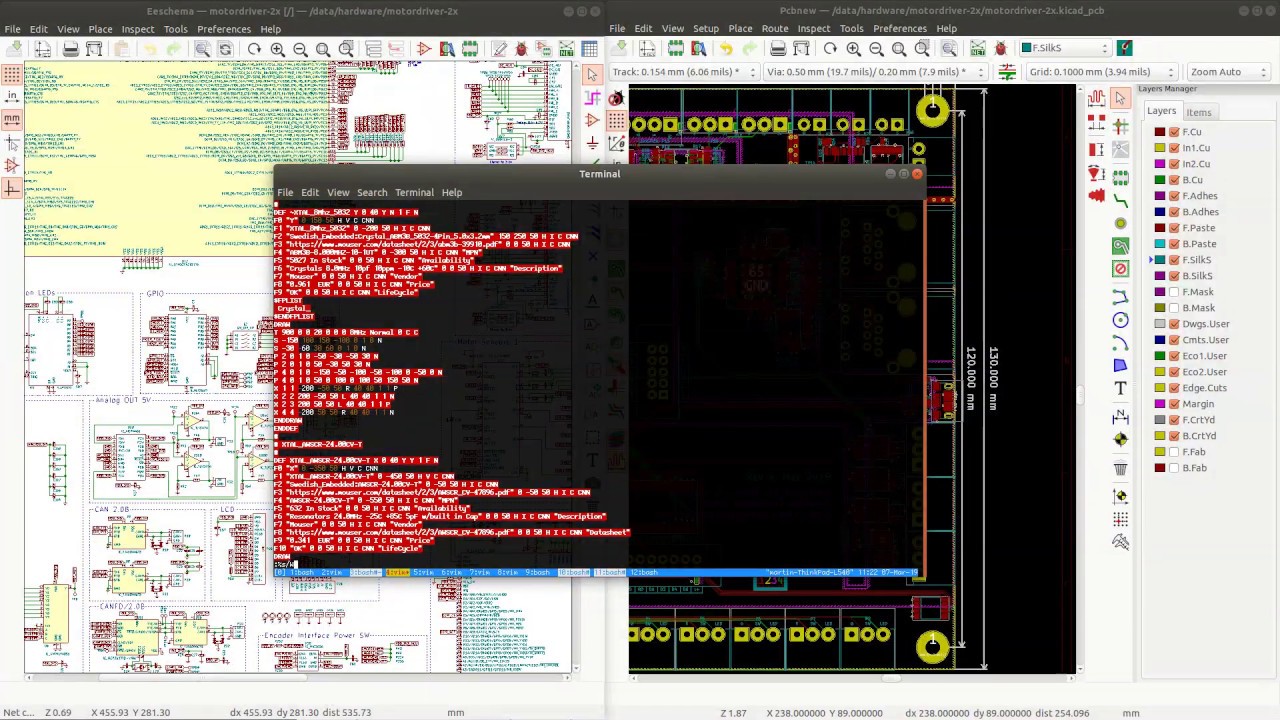Open footprint editor in Pcbnew toolbar
The width and height of the screenshot is (1280, 720).
(x=675, y=49)
